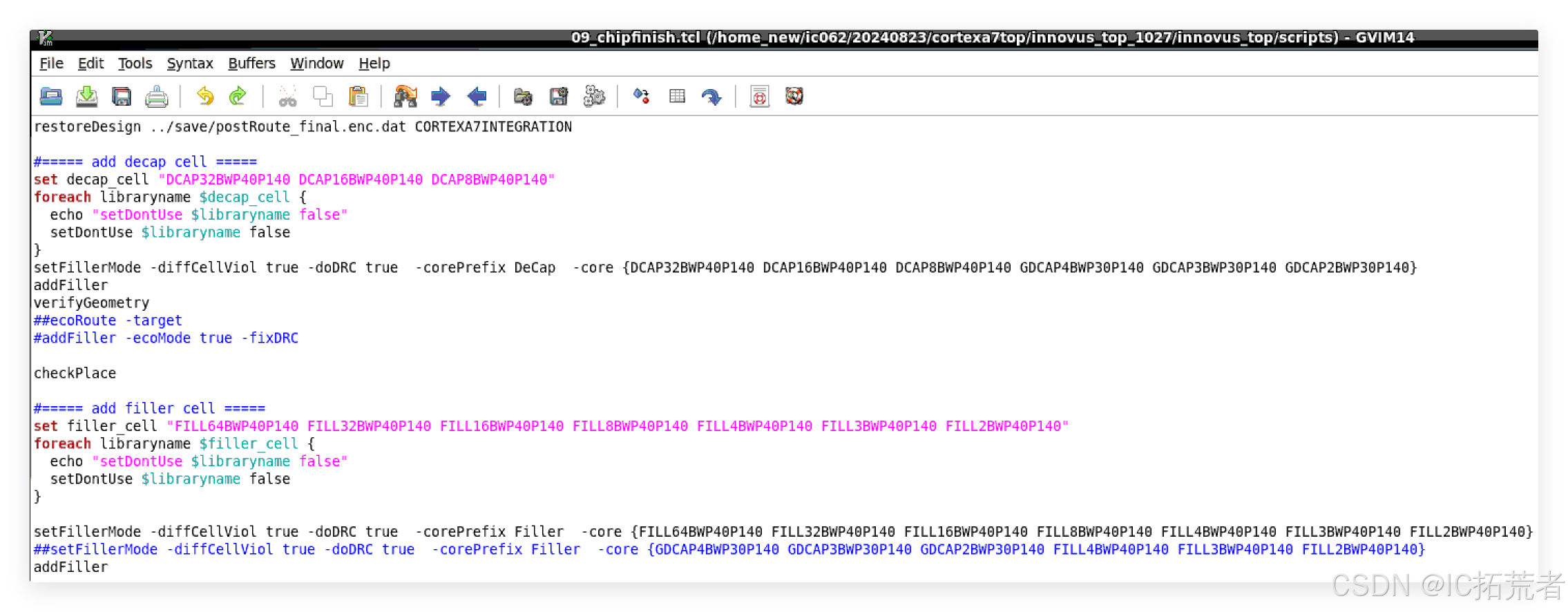The height and width of the screenshot is (612, 1568).
Task: Click the Make diamond-dot icon
Action: pyautogui.click(x=642, y=97)
